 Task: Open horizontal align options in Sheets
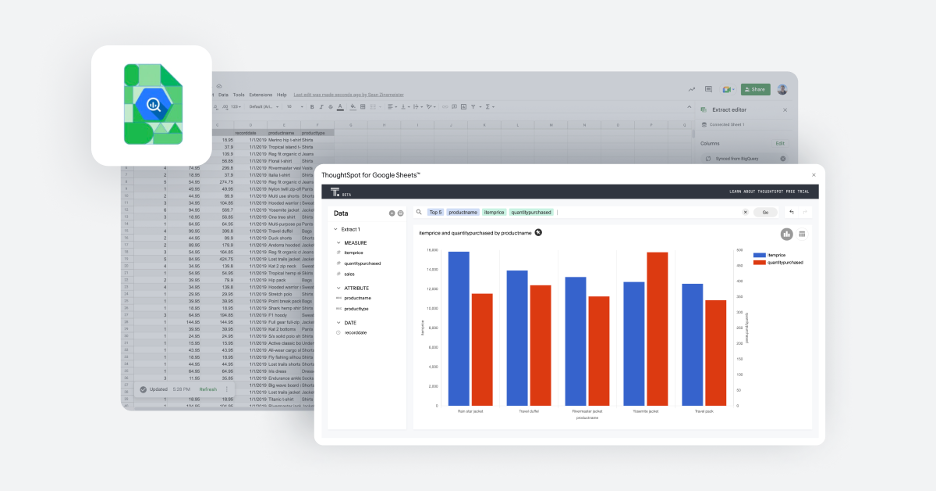[x=392, y=107]
